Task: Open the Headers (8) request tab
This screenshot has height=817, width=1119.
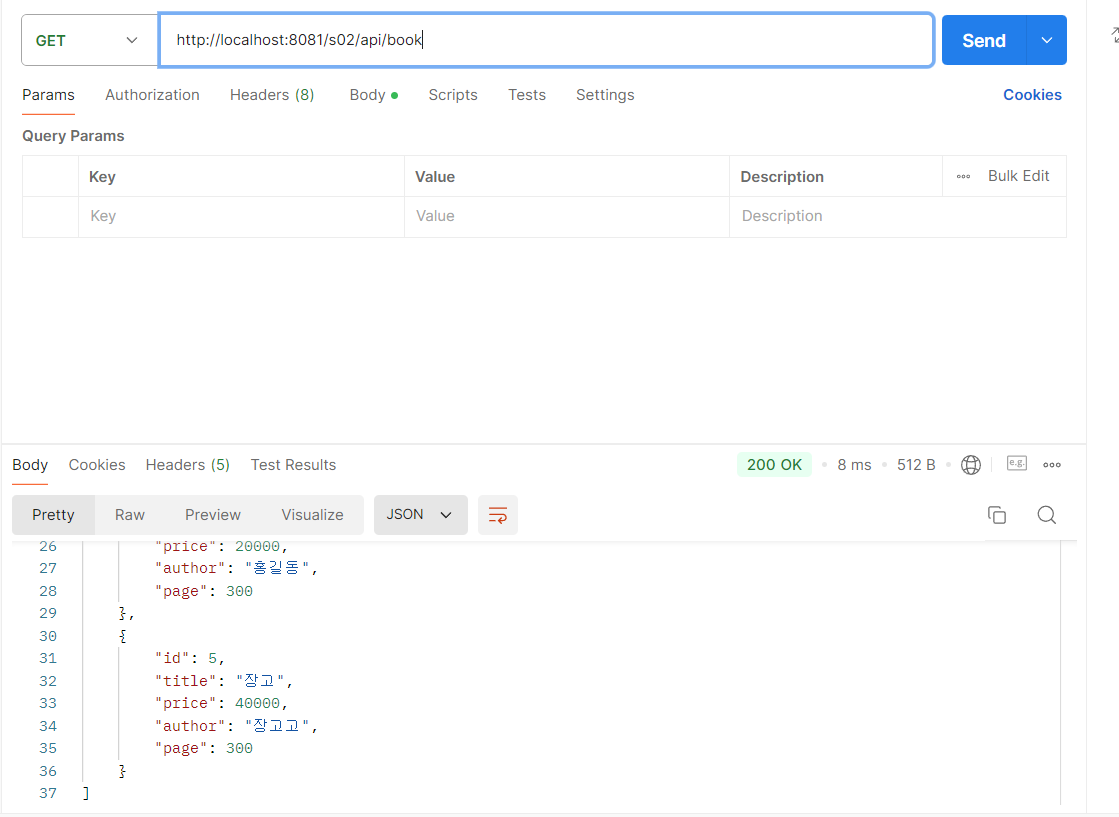Action: click(x=272, y=94)
